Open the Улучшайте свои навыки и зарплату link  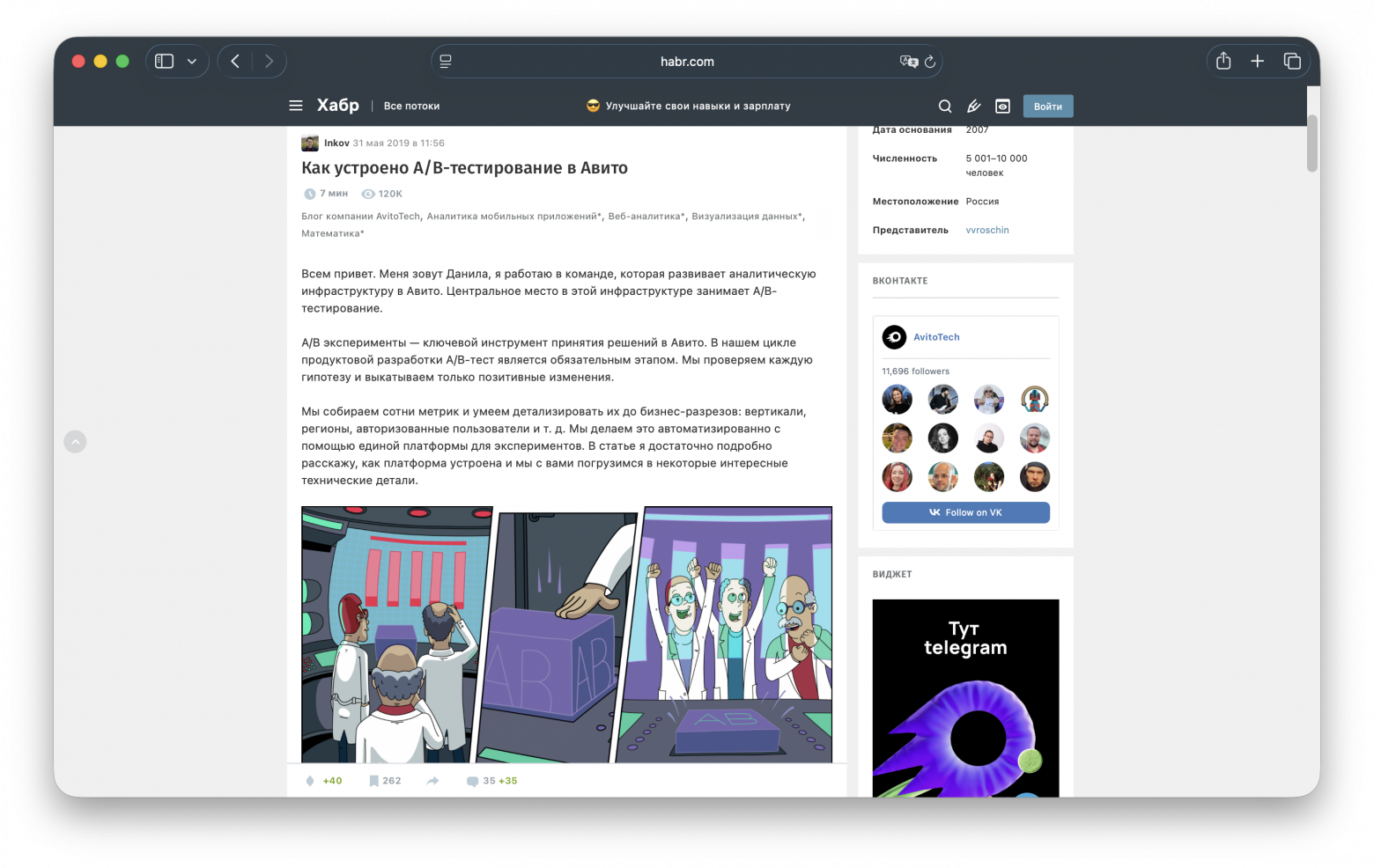coord(689,106)
